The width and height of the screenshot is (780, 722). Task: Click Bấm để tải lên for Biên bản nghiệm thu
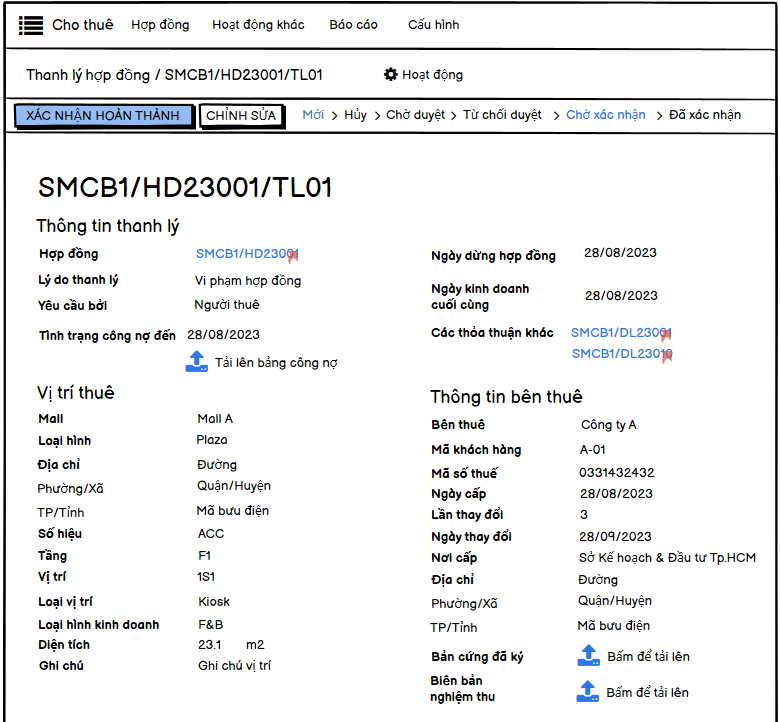click(x=647, y=692)
